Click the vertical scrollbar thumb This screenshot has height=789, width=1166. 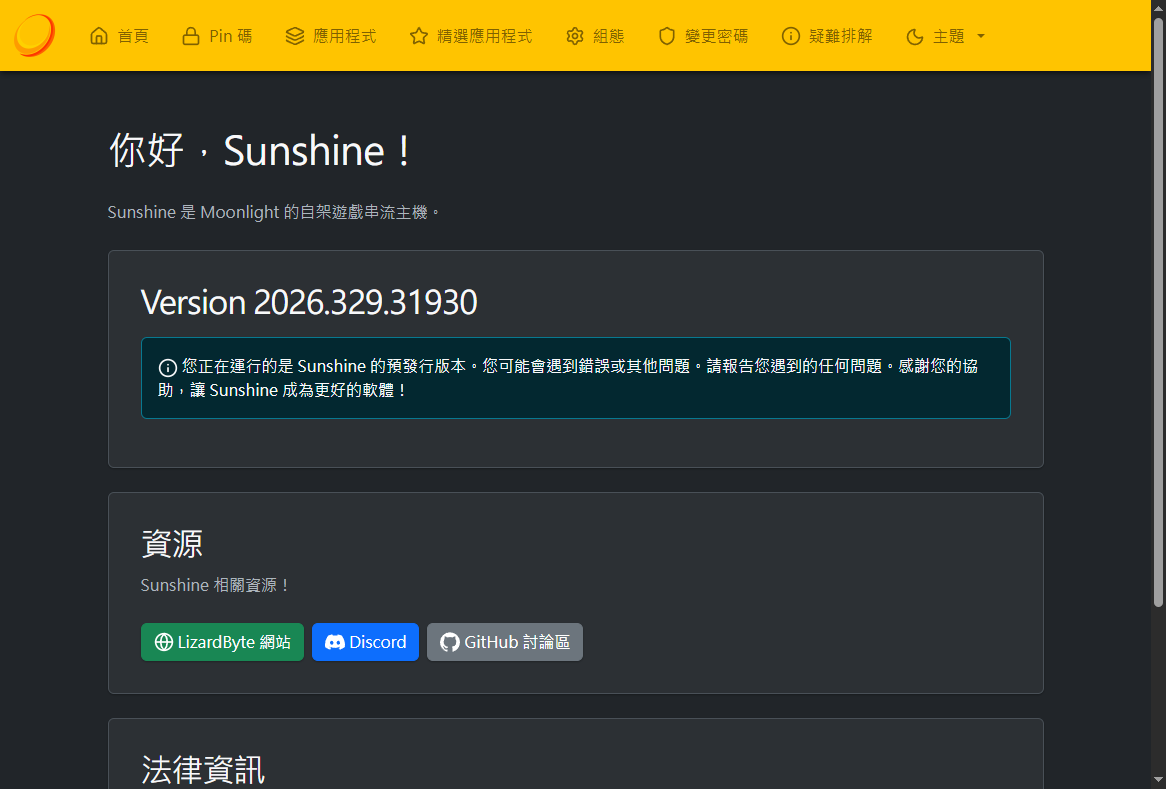tap(1158, 310)
